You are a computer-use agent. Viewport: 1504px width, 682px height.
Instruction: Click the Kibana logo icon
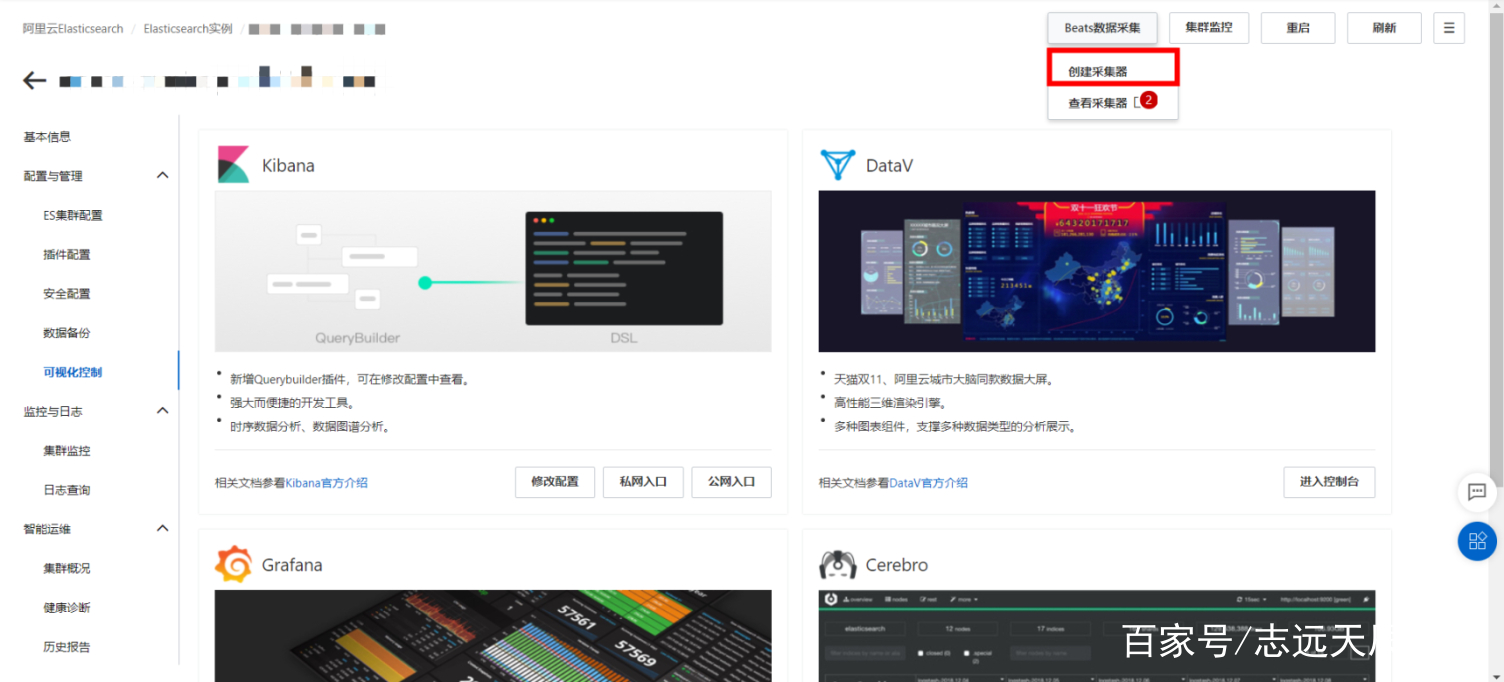[233, 165]
